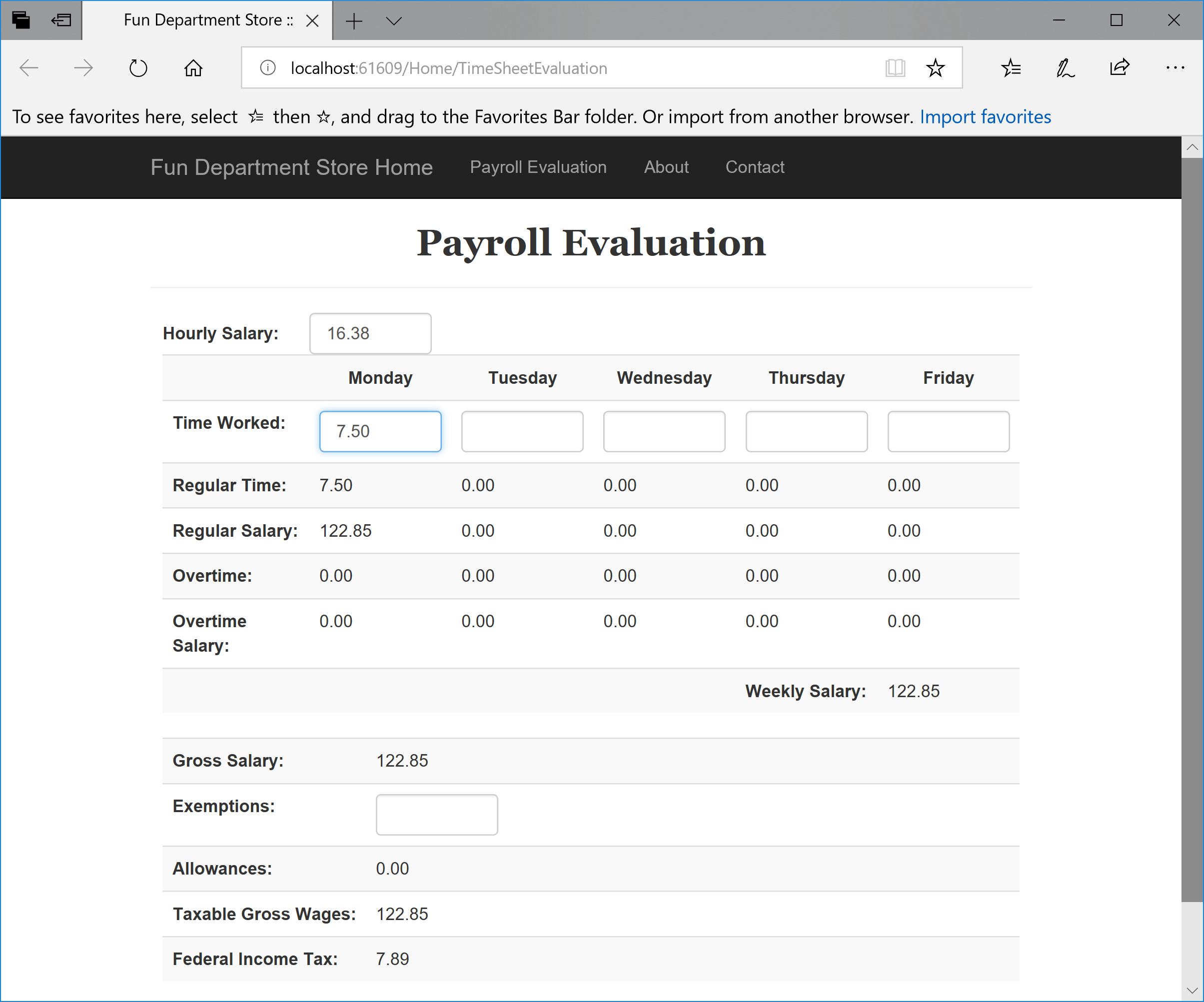Open the Favorites hub icon
The image size is (1204, 1002).
click(1011, 68)
